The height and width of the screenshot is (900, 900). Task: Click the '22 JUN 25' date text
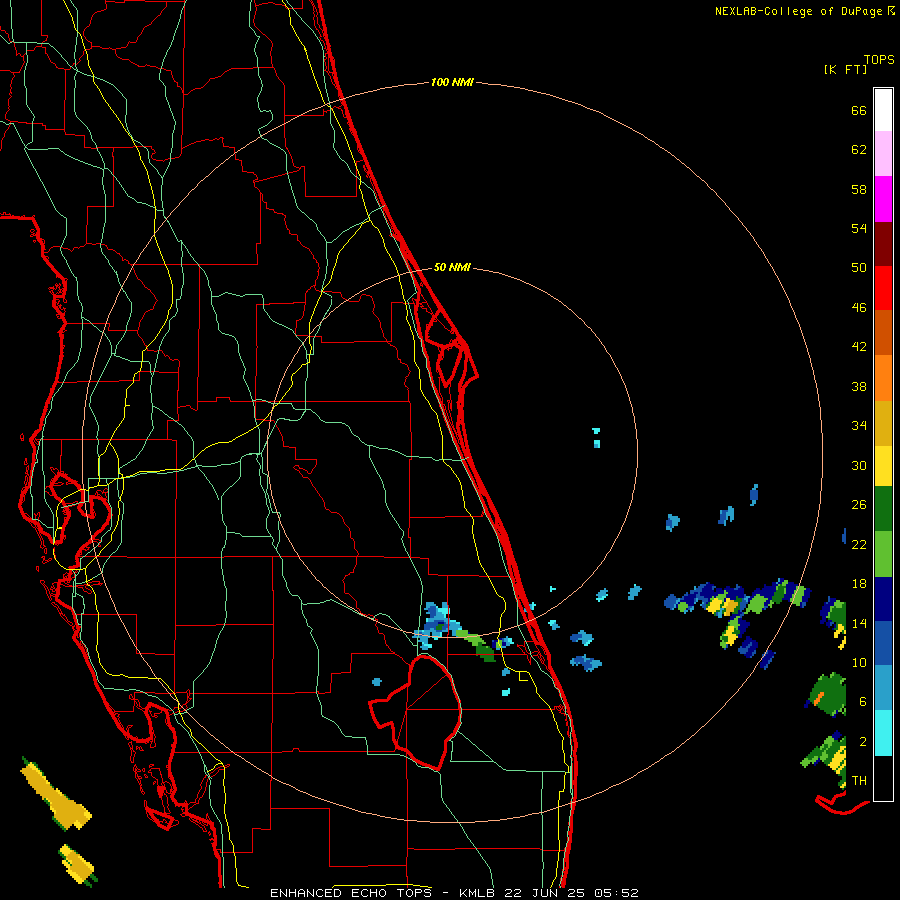point(545,893)
